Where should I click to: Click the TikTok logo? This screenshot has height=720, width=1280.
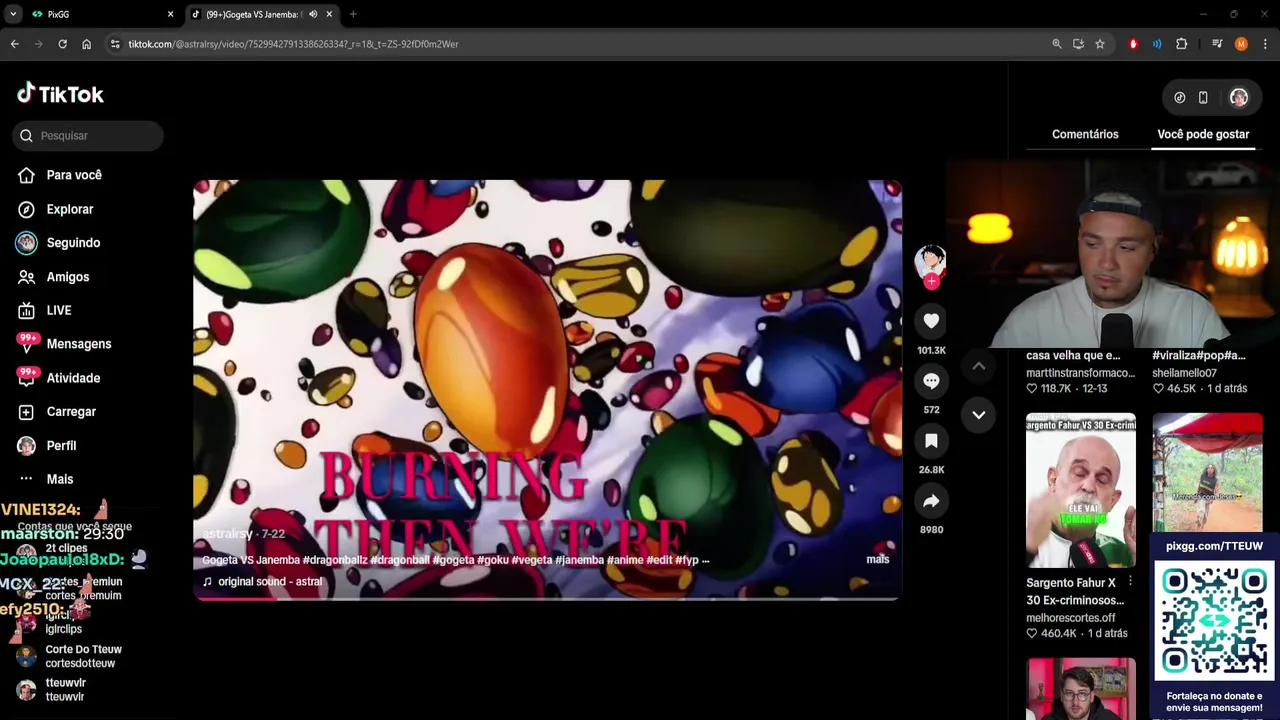tap(60, 94)
